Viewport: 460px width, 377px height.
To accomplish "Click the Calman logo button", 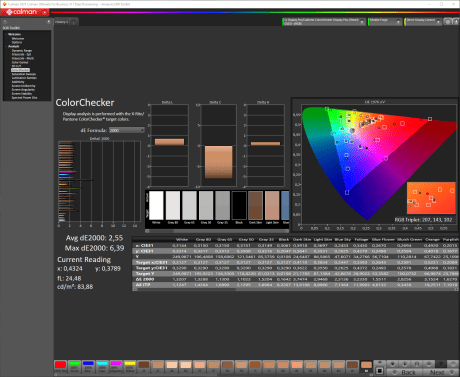I will (25, 12).
